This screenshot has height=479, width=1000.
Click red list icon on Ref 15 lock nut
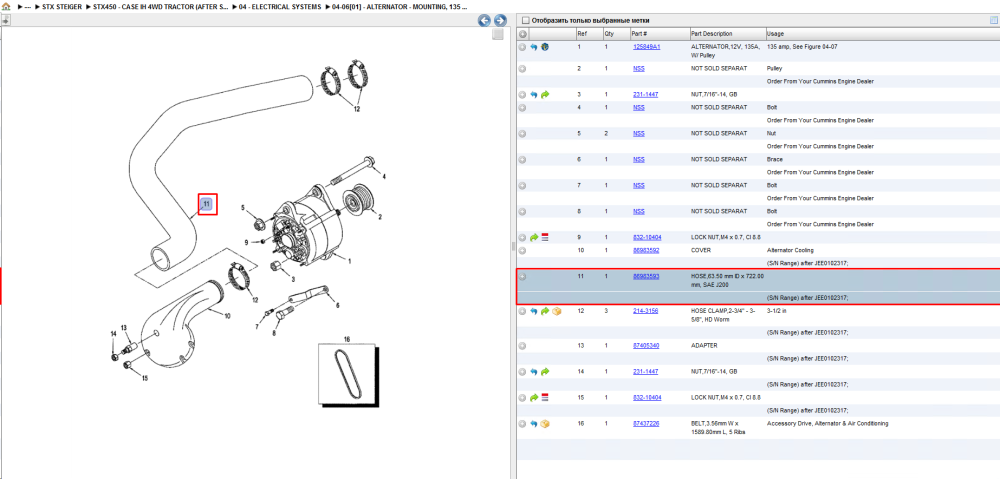point(545,397)
